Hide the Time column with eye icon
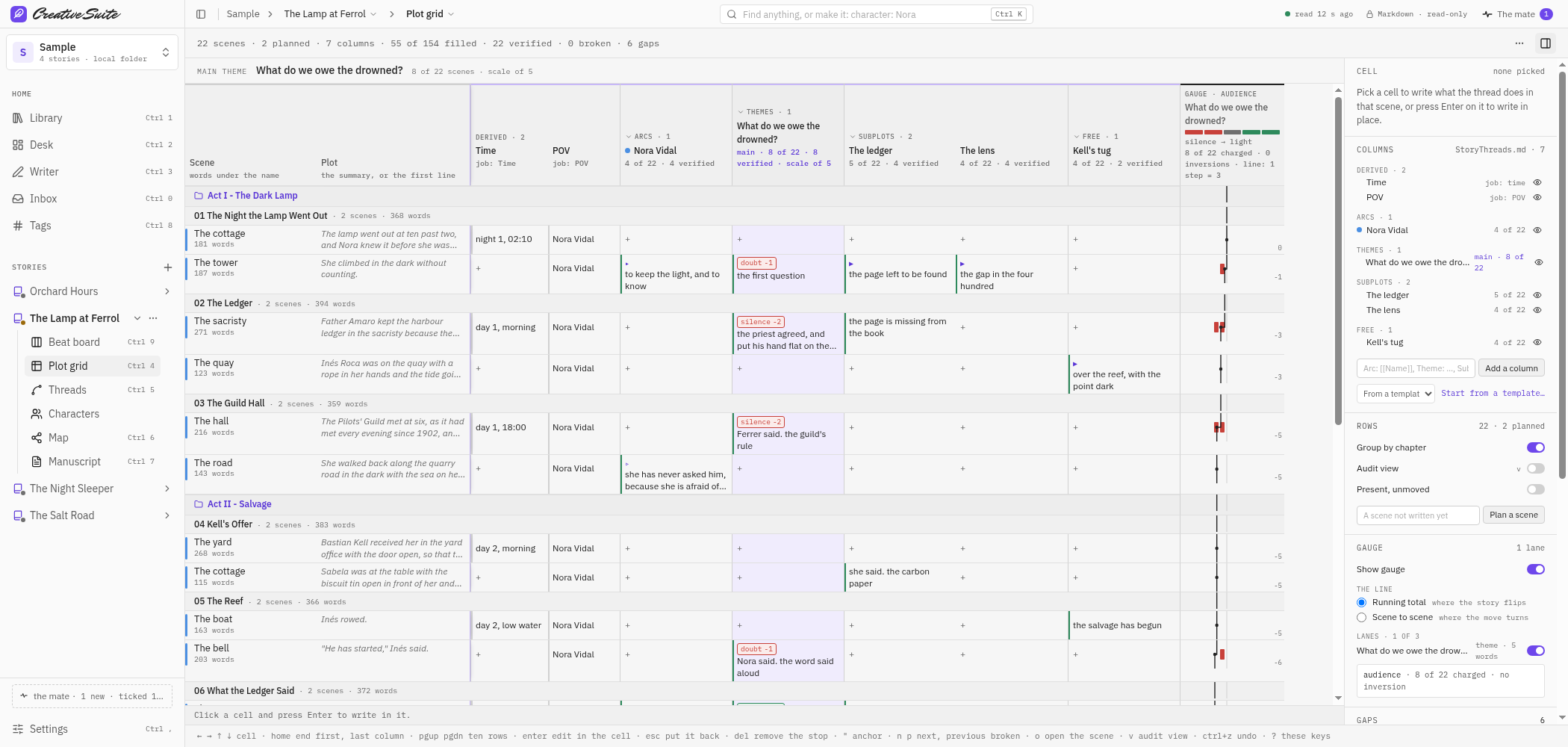 coord(1537,182)
